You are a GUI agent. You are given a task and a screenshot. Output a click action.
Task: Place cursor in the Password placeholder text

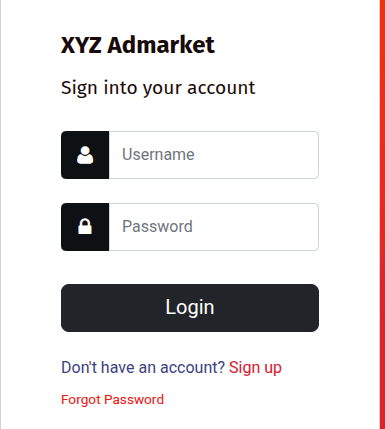click(157, 227)
